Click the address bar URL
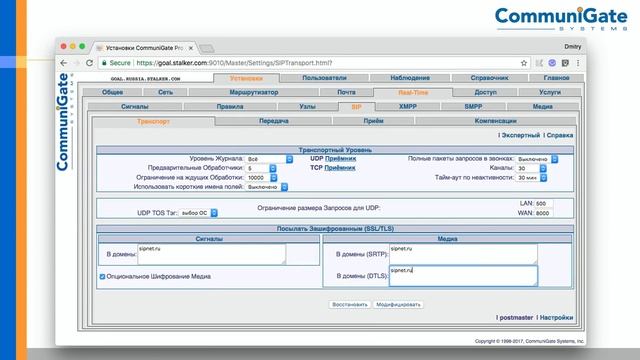The height and width of the screenshot is (360, 640). [234, 63]
